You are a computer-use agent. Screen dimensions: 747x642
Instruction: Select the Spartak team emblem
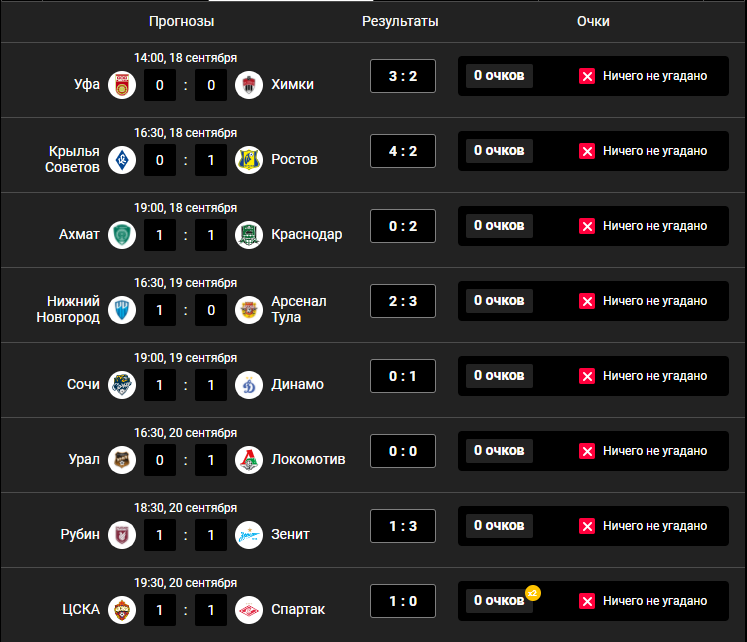(249, 610)
